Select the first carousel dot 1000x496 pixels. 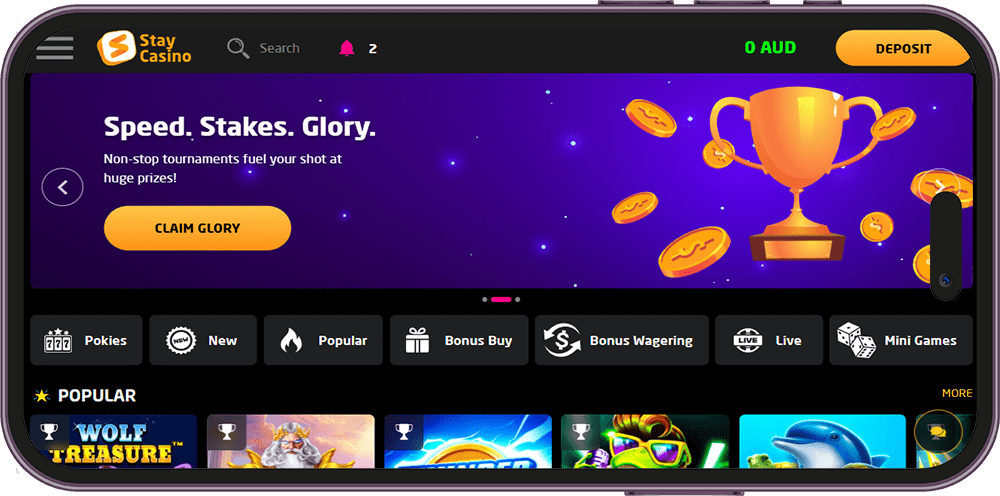pos(485,299)
